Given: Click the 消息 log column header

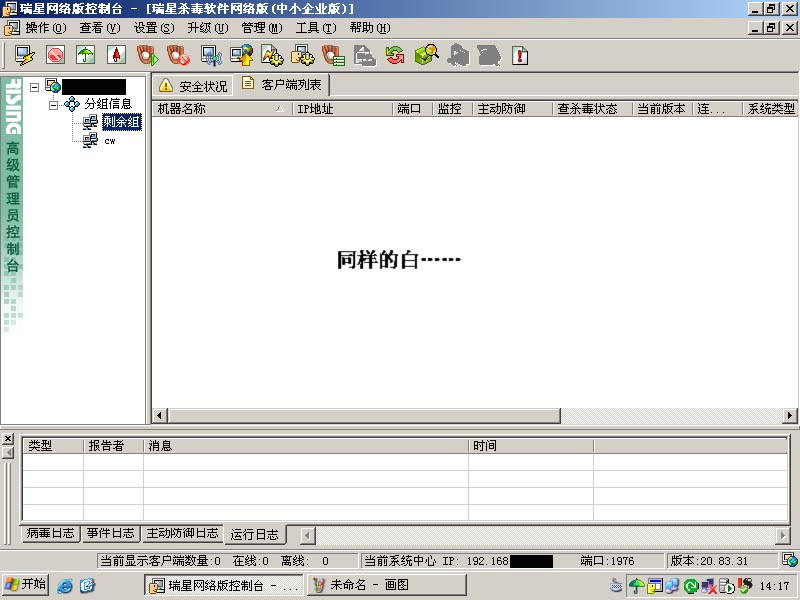Looking at the screenshot, I should click(x=306, y=446).
